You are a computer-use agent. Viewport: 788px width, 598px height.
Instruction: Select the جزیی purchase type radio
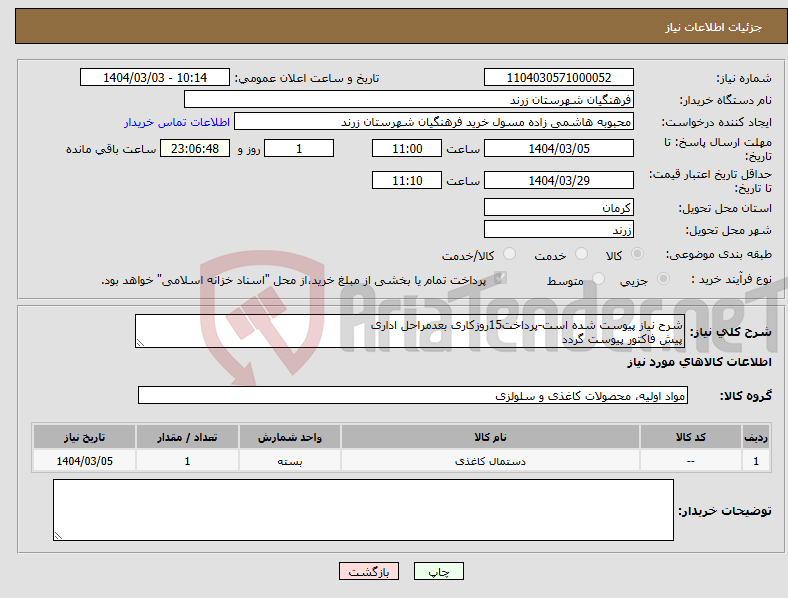click(663, 278)
